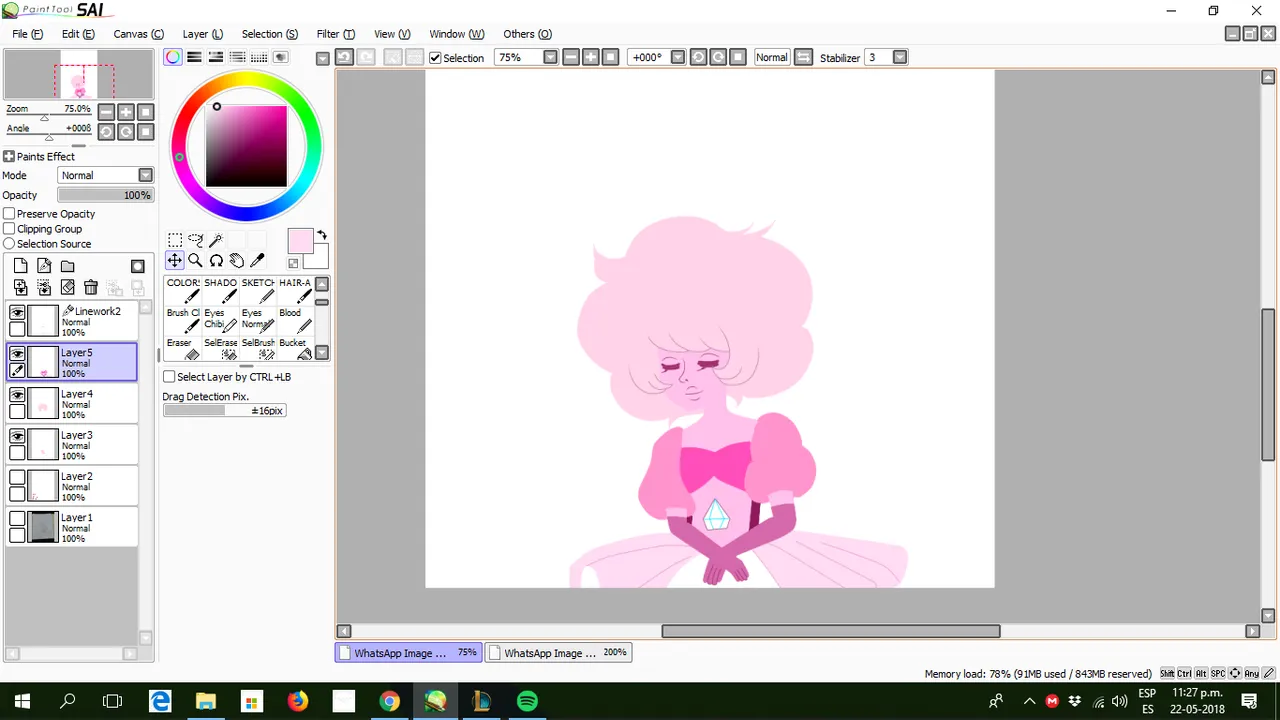This screenshot has width=1280, height=720.
Task: Zoom out with navigator minus button
Action: point(107,112)
